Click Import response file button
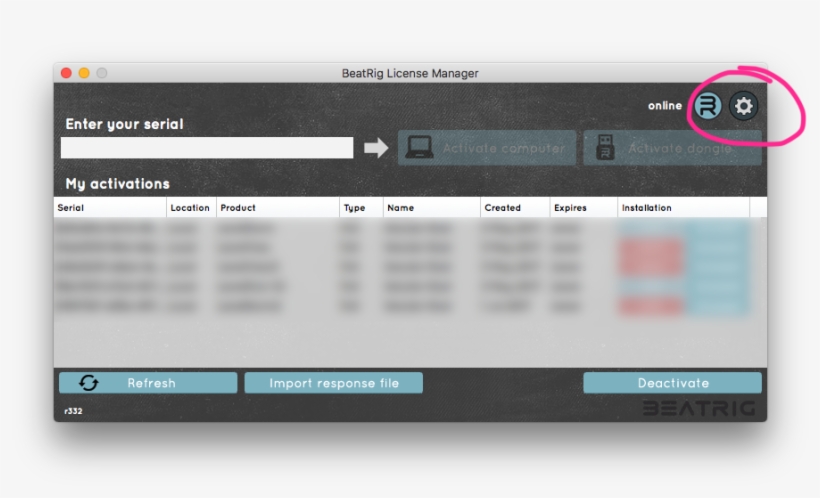Image resolution: width=820 pixels, height=498 pixels. [334, 383]
